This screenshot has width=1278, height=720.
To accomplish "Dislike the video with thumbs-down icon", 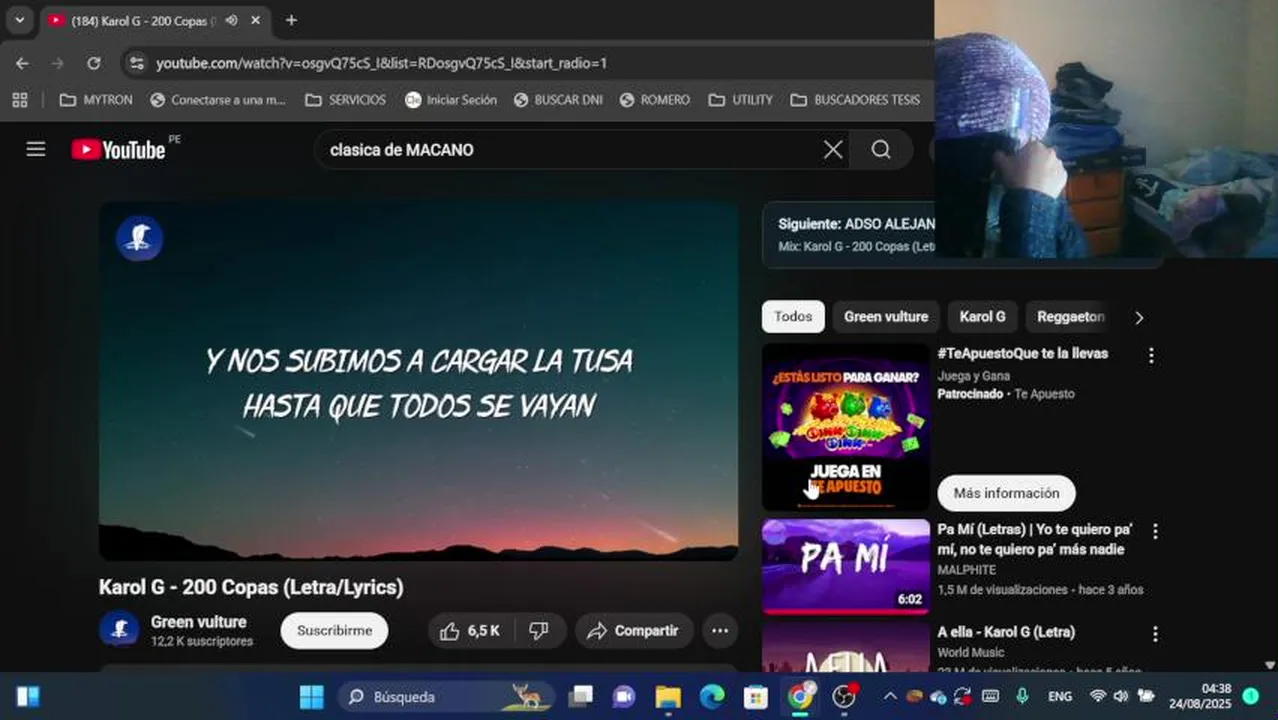I will (x=539, y=631).
